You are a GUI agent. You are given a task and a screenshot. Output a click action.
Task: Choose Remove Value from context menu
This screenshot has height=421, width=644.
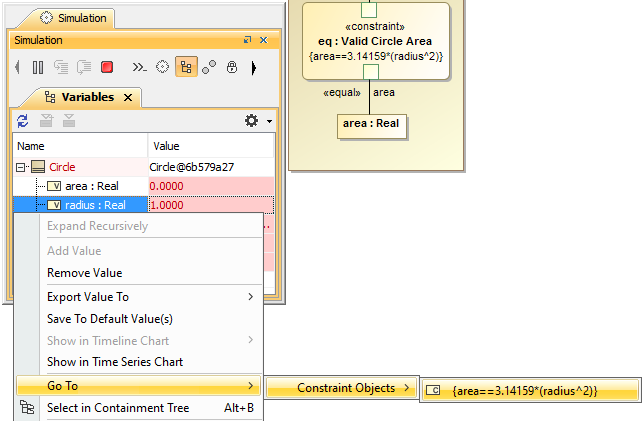click(84, 273)
